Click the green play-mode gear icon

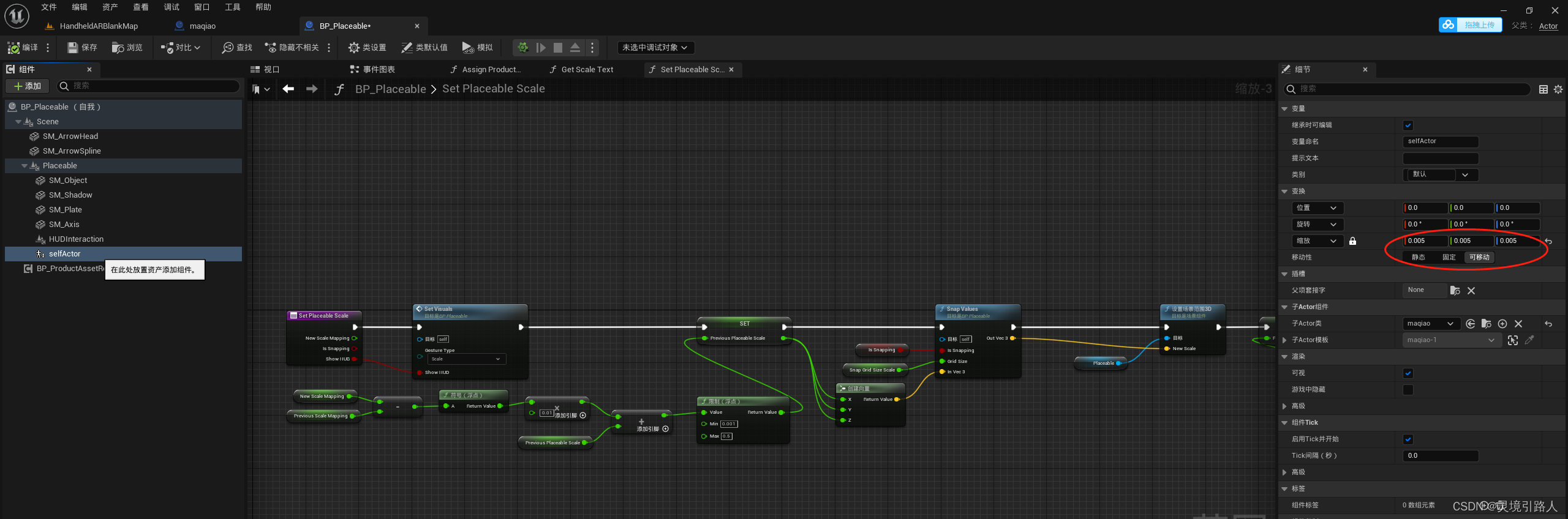(522, 48)
